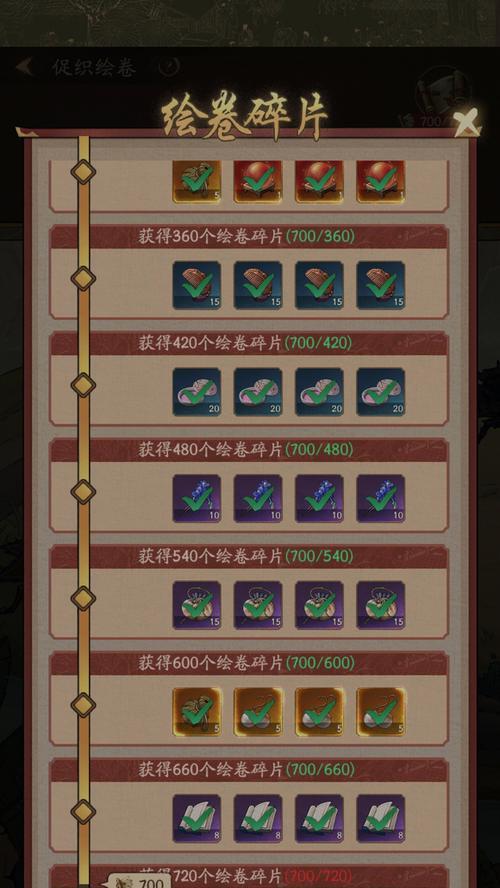The image size is (500, 888).
Task: Select second blue flower in 480 row
Action: tap(258, 498)
